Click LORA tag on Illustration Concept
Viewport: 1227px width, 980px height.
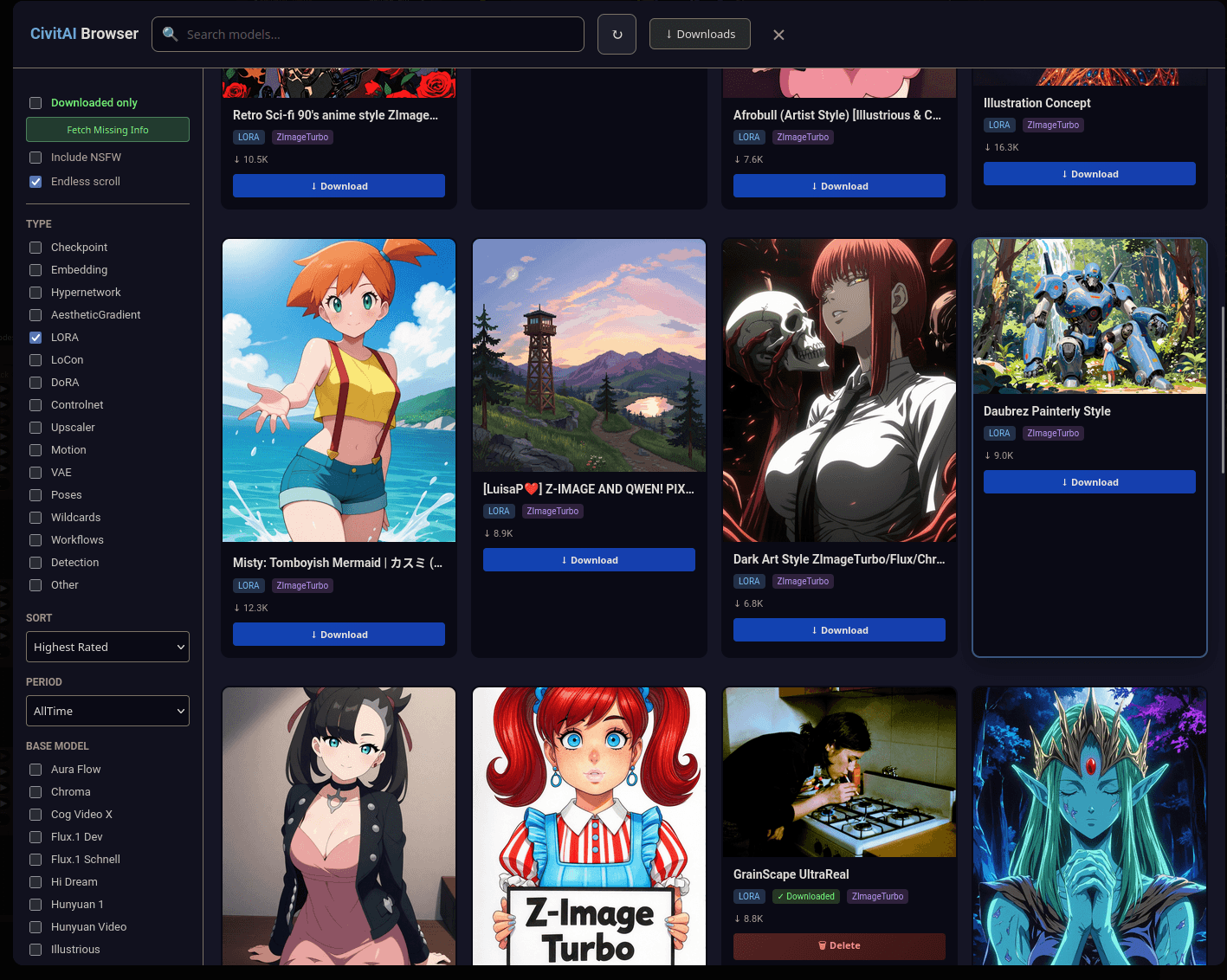(x=999, y=126)
